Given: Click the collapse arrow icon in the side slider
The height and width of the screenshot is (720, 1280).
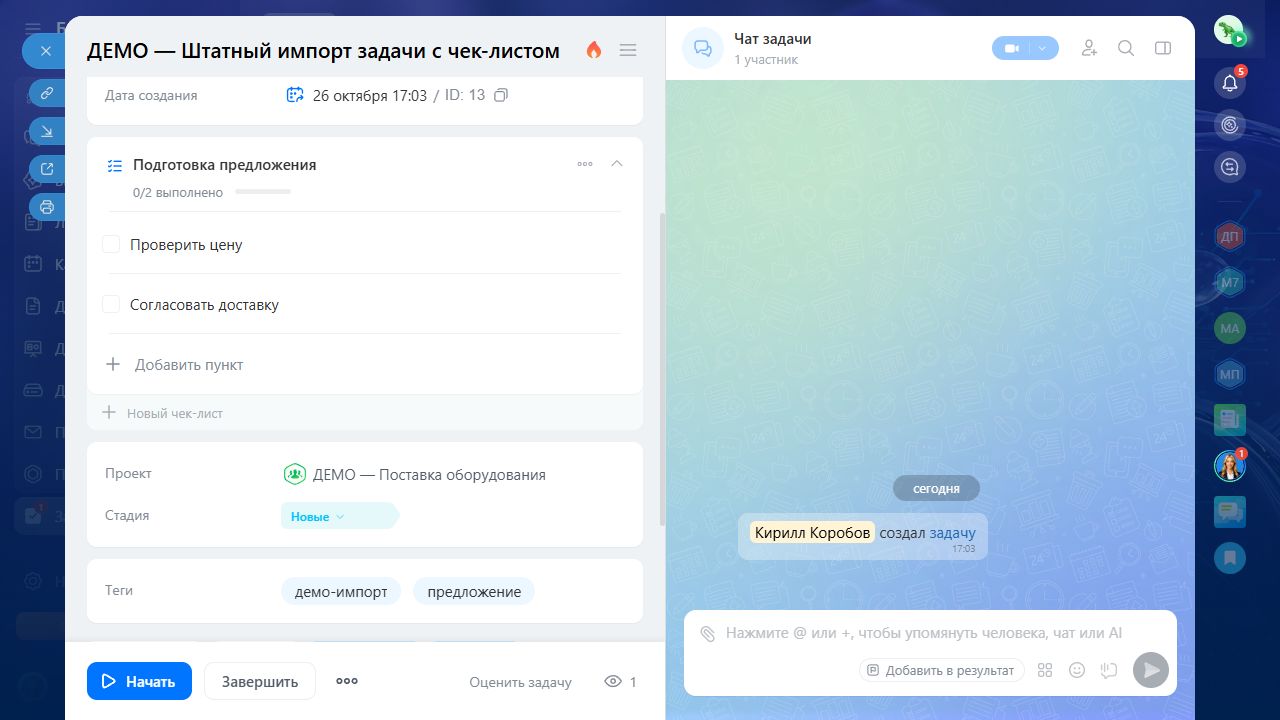Looking at the screenshot, I should pos(46,131).
